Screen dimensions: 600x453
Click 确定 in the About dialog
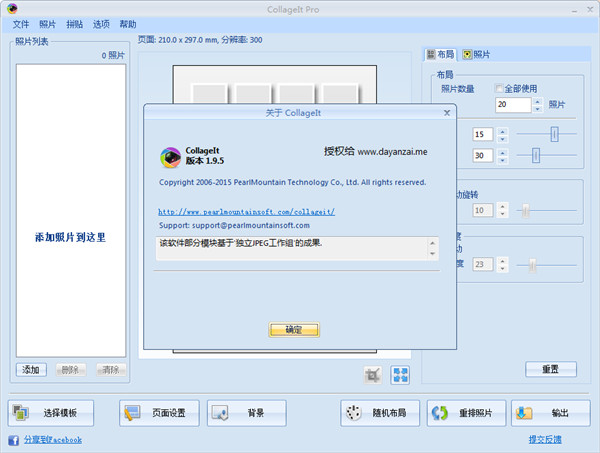(x=294, y=330)
